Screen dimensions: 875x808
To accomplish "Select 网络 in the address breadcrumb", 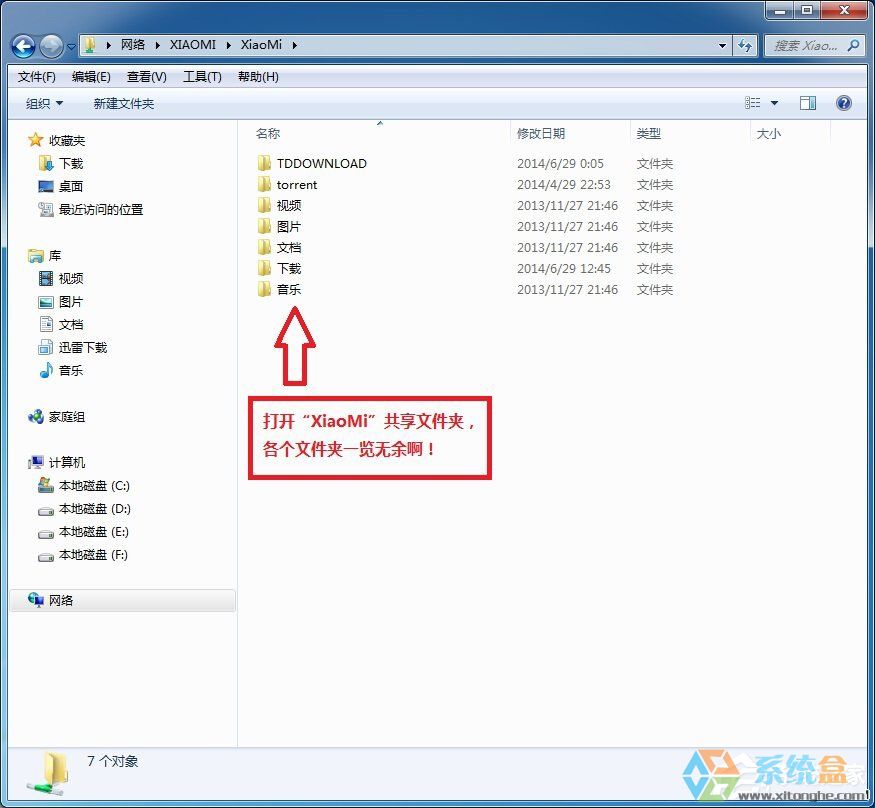I will [x=133, y=45].
